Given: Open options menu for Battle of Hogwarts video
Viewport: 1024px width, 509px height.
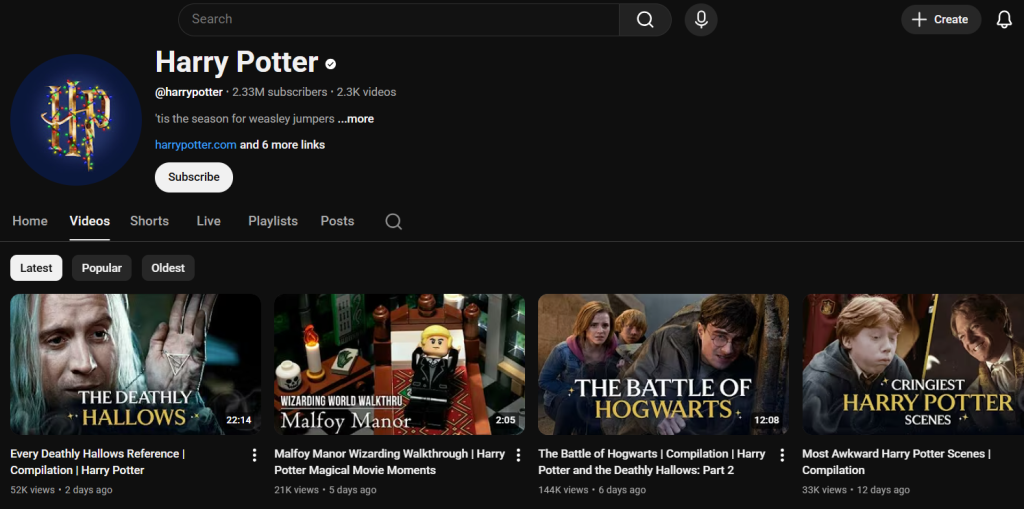Looking at the screenshot, I should pyautogui.click(x=782, y=455).
